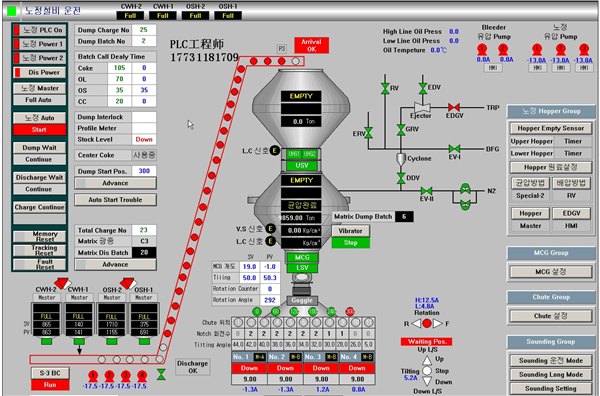The height and width of the screenshot is (396, 600).
Task: Click Memory Reset button
Action: point(40,236)
